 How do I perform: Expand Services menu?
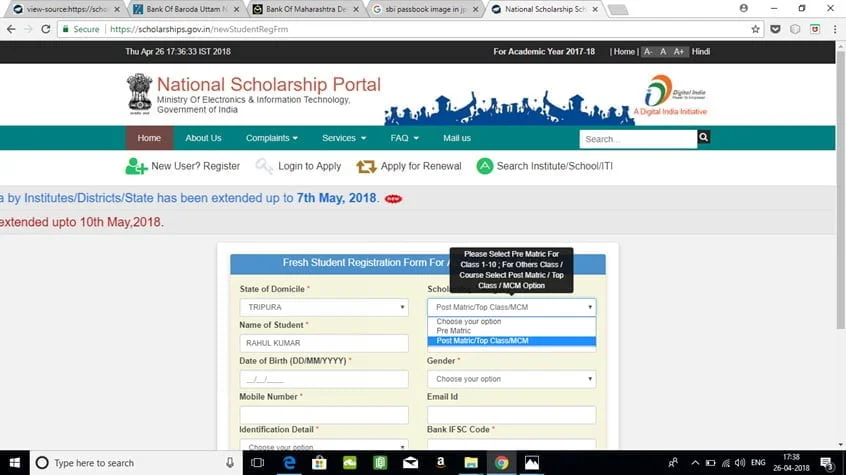[x=344, y=138]
